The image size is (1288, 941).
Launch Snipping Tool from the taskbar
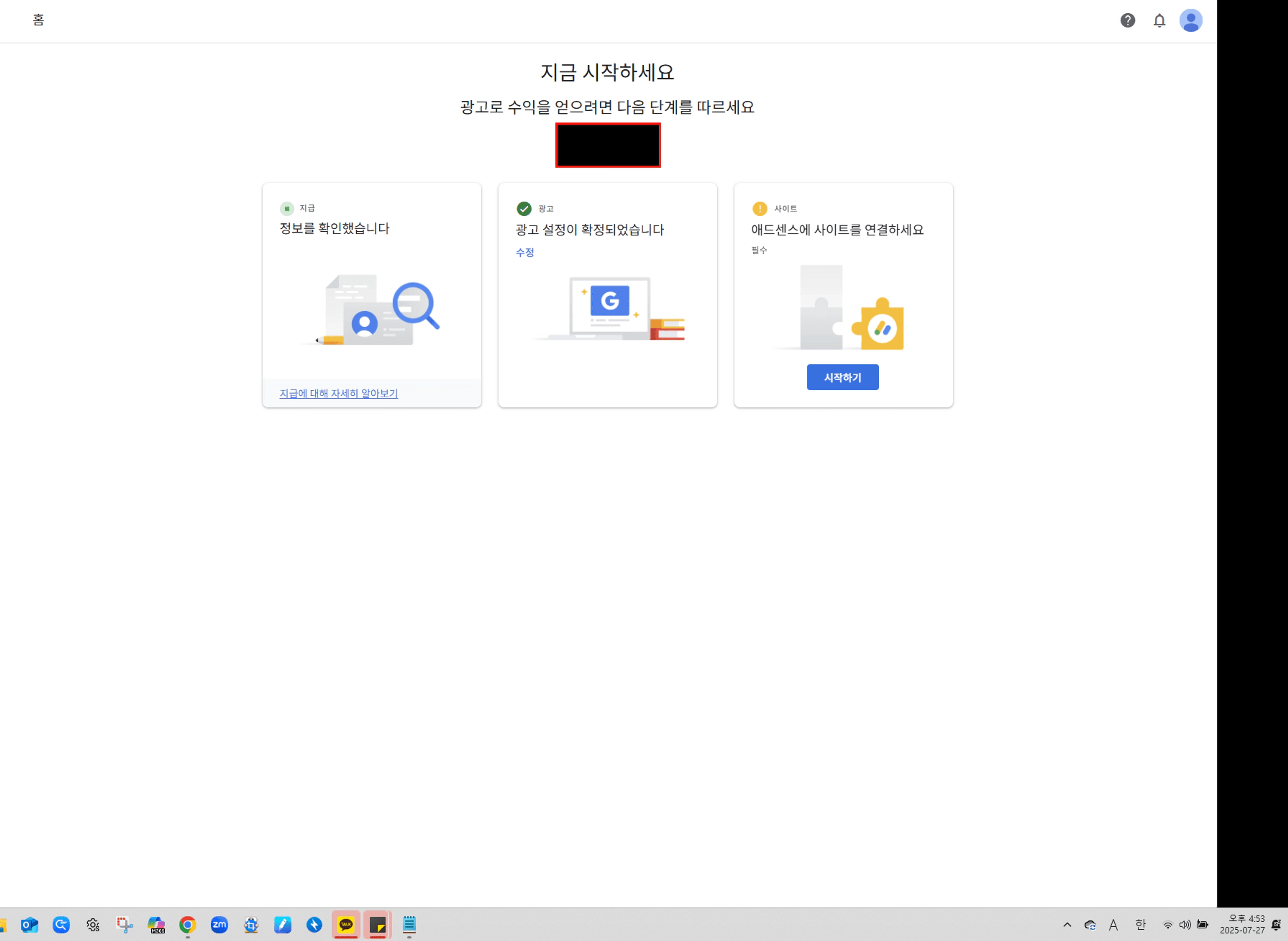125,925
